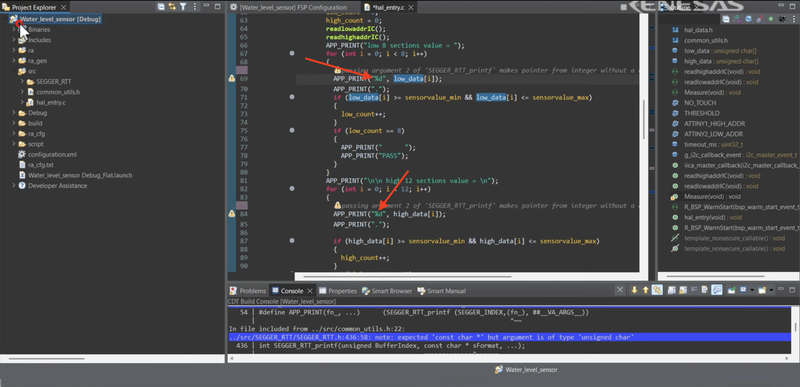Open the Smart Browser tab
Image resolution: width=800 pixels, height=387 pixels.
click(x=387, y=291)
